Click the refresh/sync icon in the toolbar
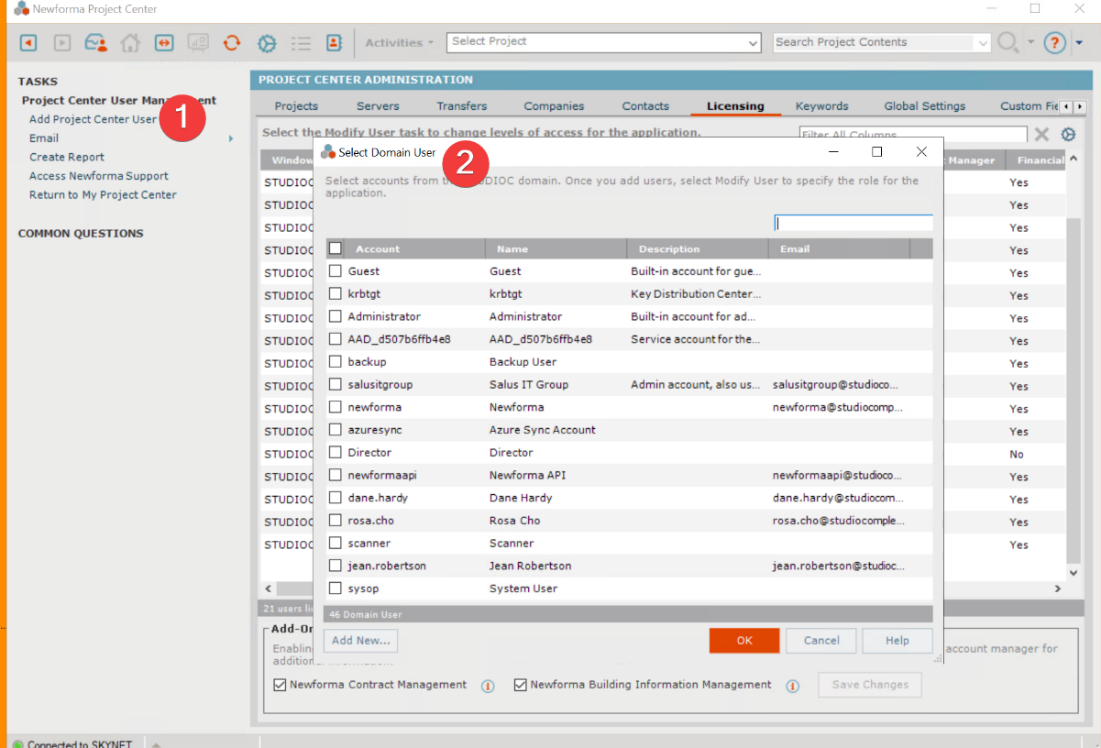 point(231,43)
